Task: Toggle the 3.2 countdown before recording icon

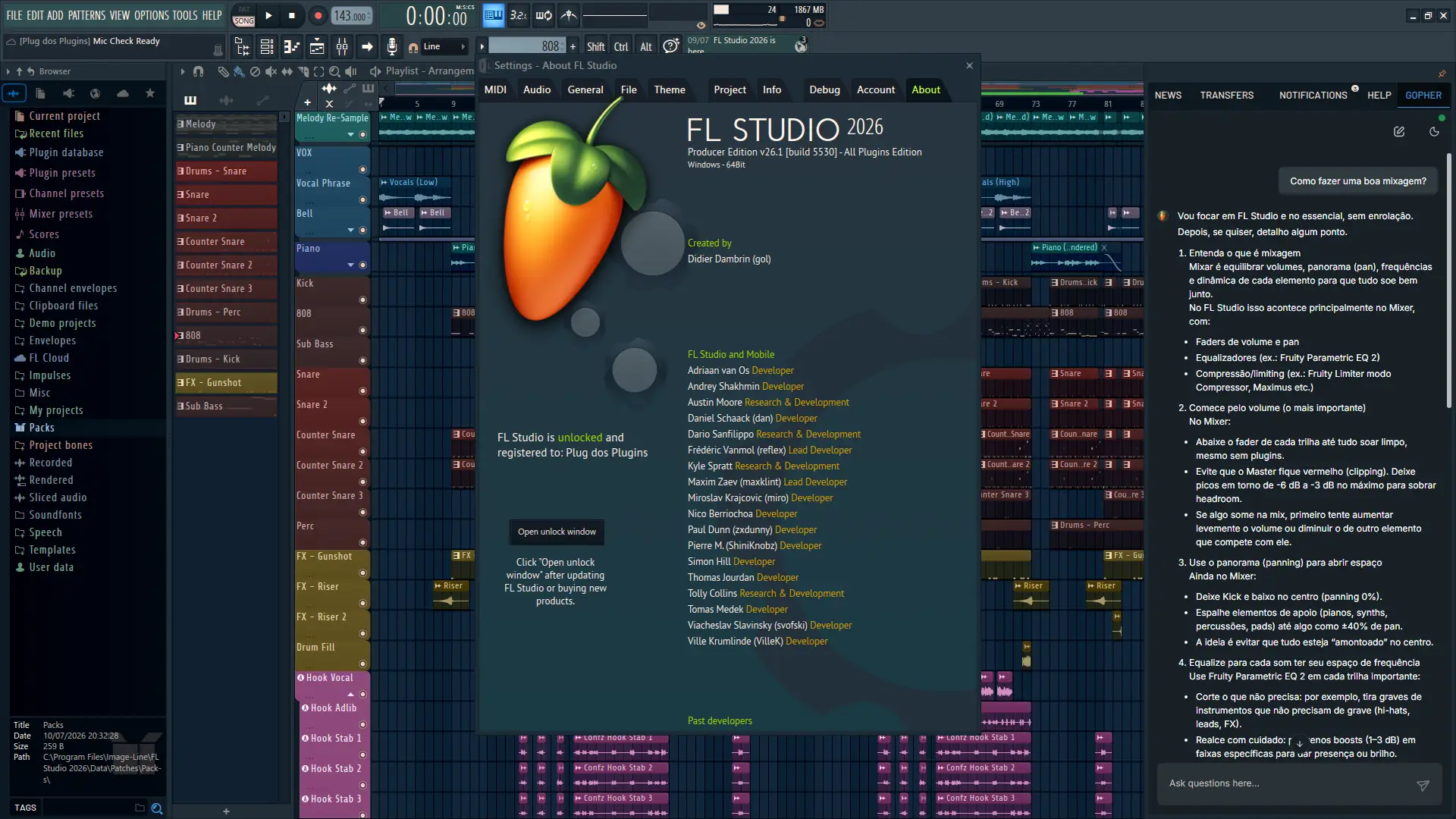Action: coord(519,15)
